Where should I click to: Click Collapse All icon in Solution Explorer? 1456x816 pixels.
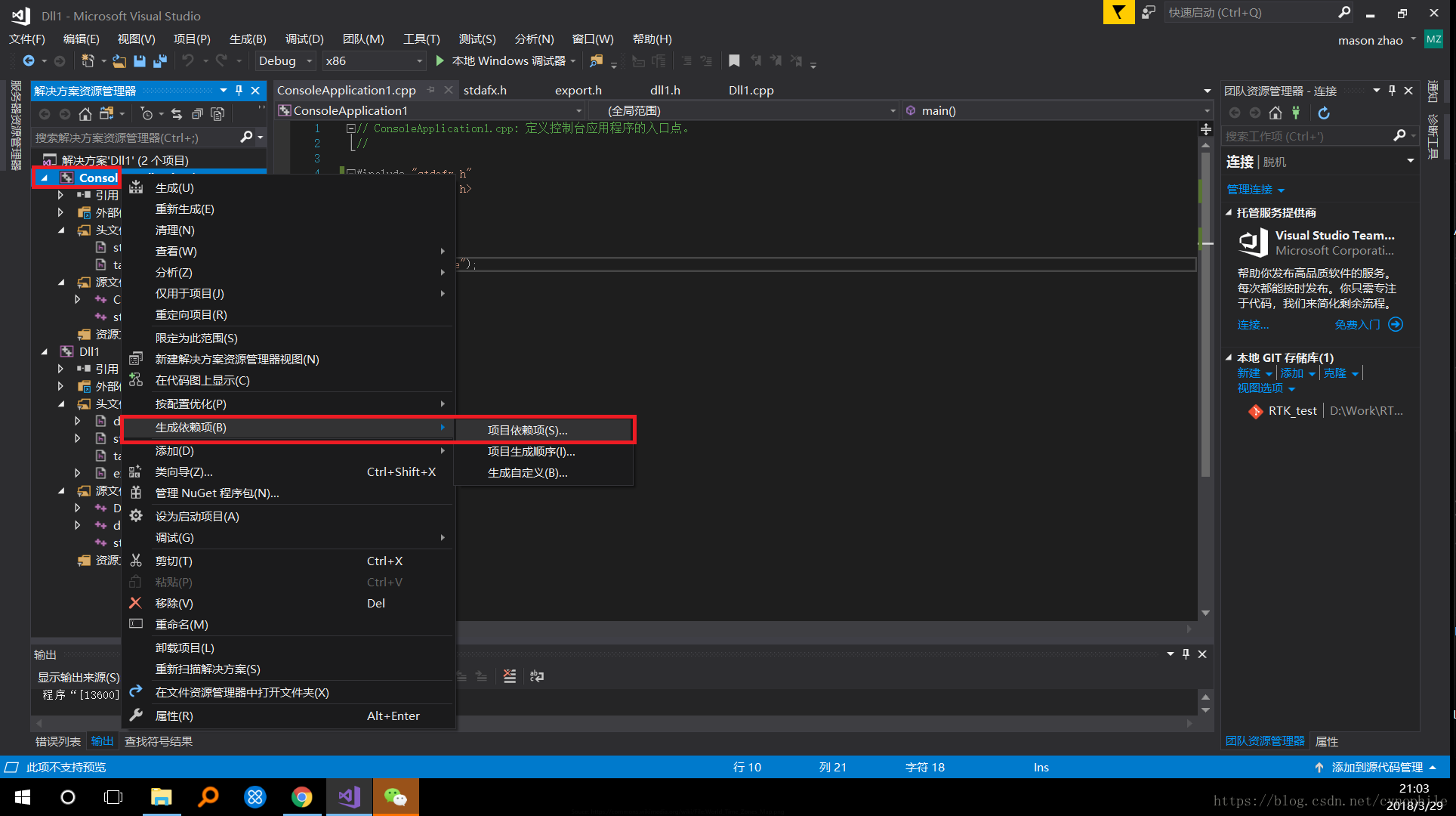click(x=197, y=113)
